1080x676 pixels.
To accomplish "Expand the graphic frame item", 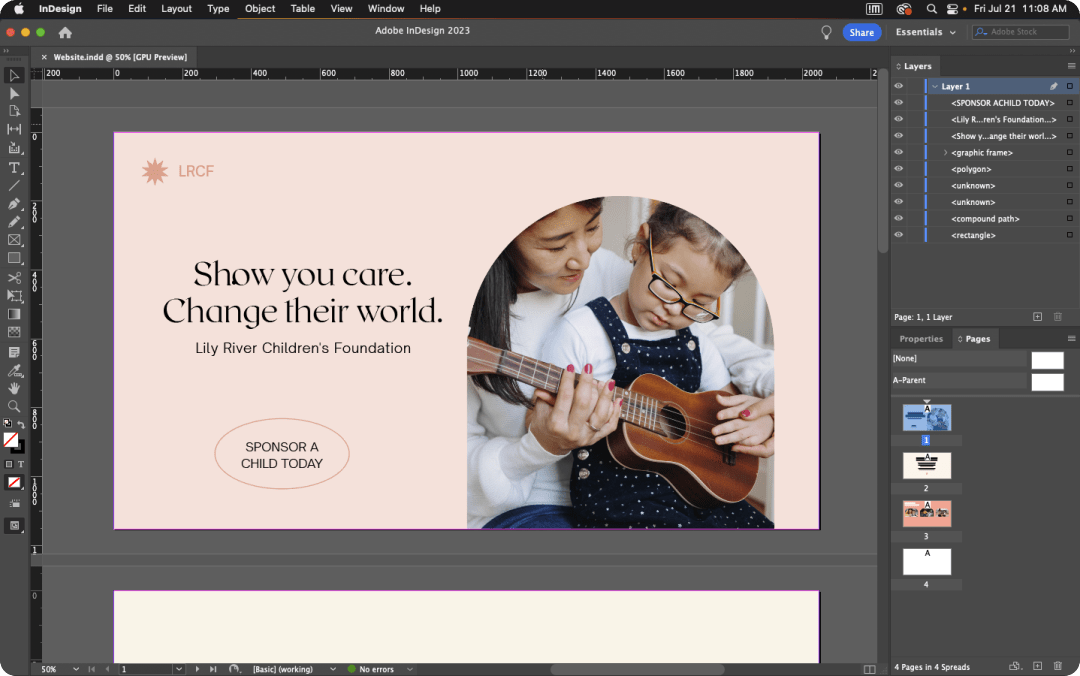I will pyautogui.click(x=945, y=153).
